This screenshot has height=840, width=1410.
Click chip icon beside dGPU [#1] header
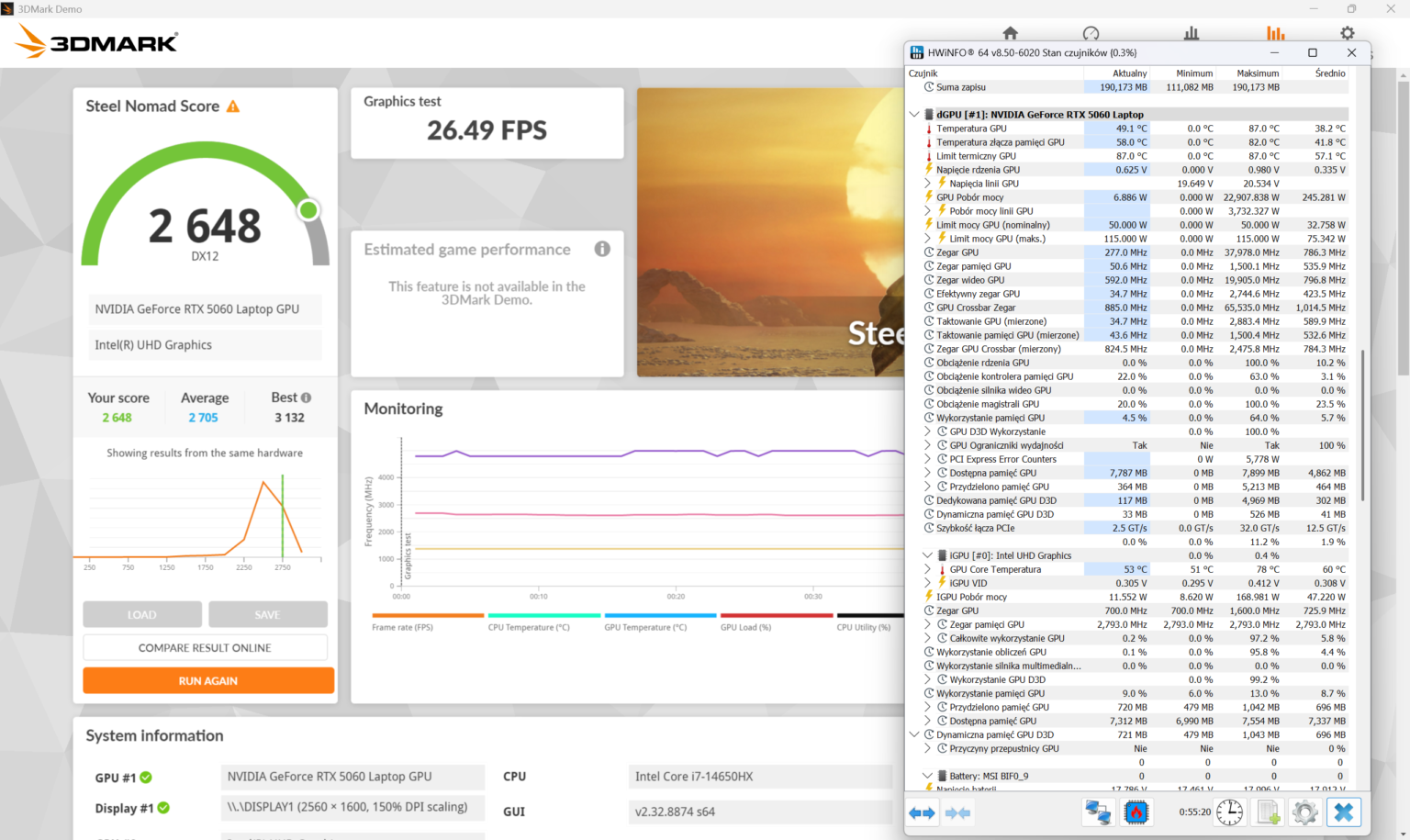pos(929,115)
